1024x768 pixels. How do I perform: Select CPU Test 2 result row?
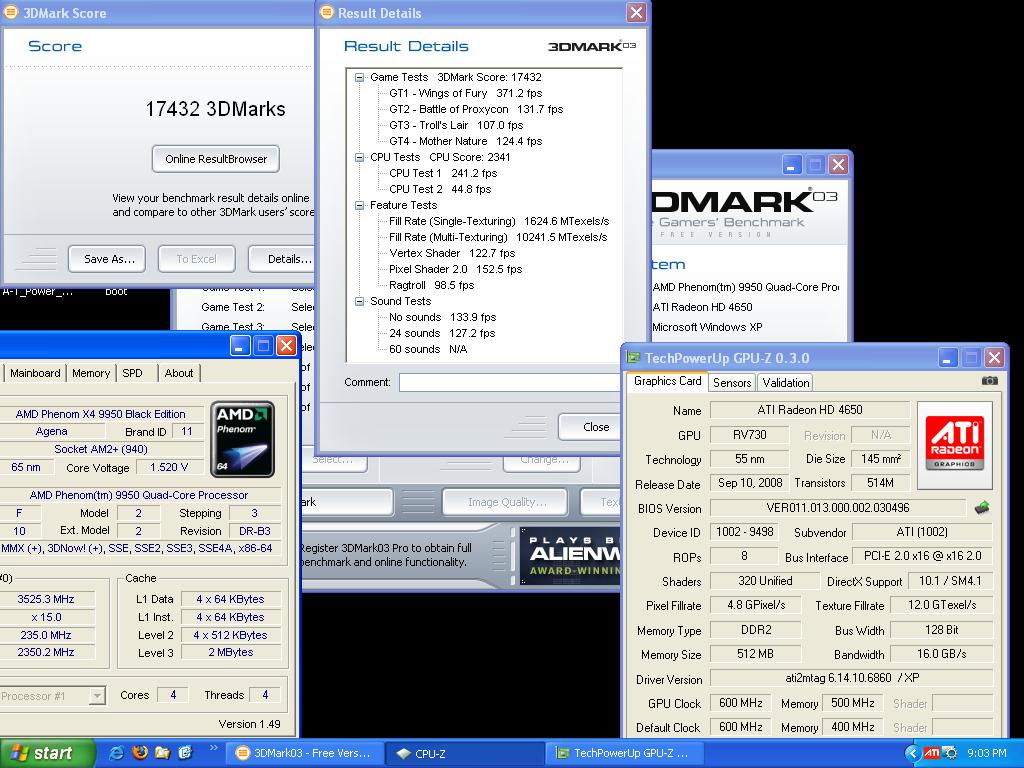point(440,189)
